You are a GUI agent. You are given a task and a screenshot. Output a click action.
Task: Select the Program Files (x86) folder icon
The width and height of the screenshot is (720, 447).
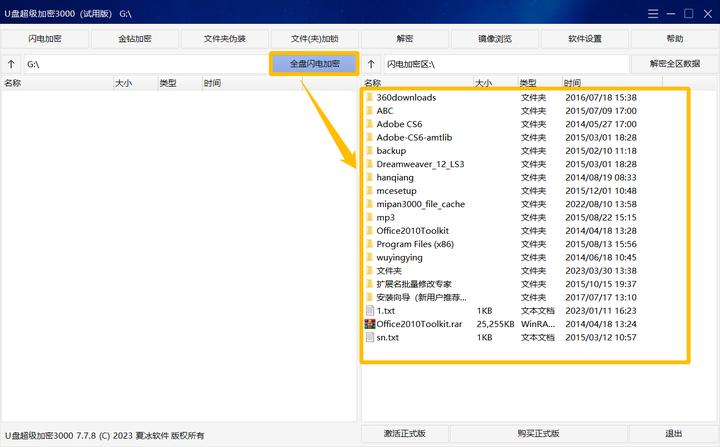[x=369, y=244]
